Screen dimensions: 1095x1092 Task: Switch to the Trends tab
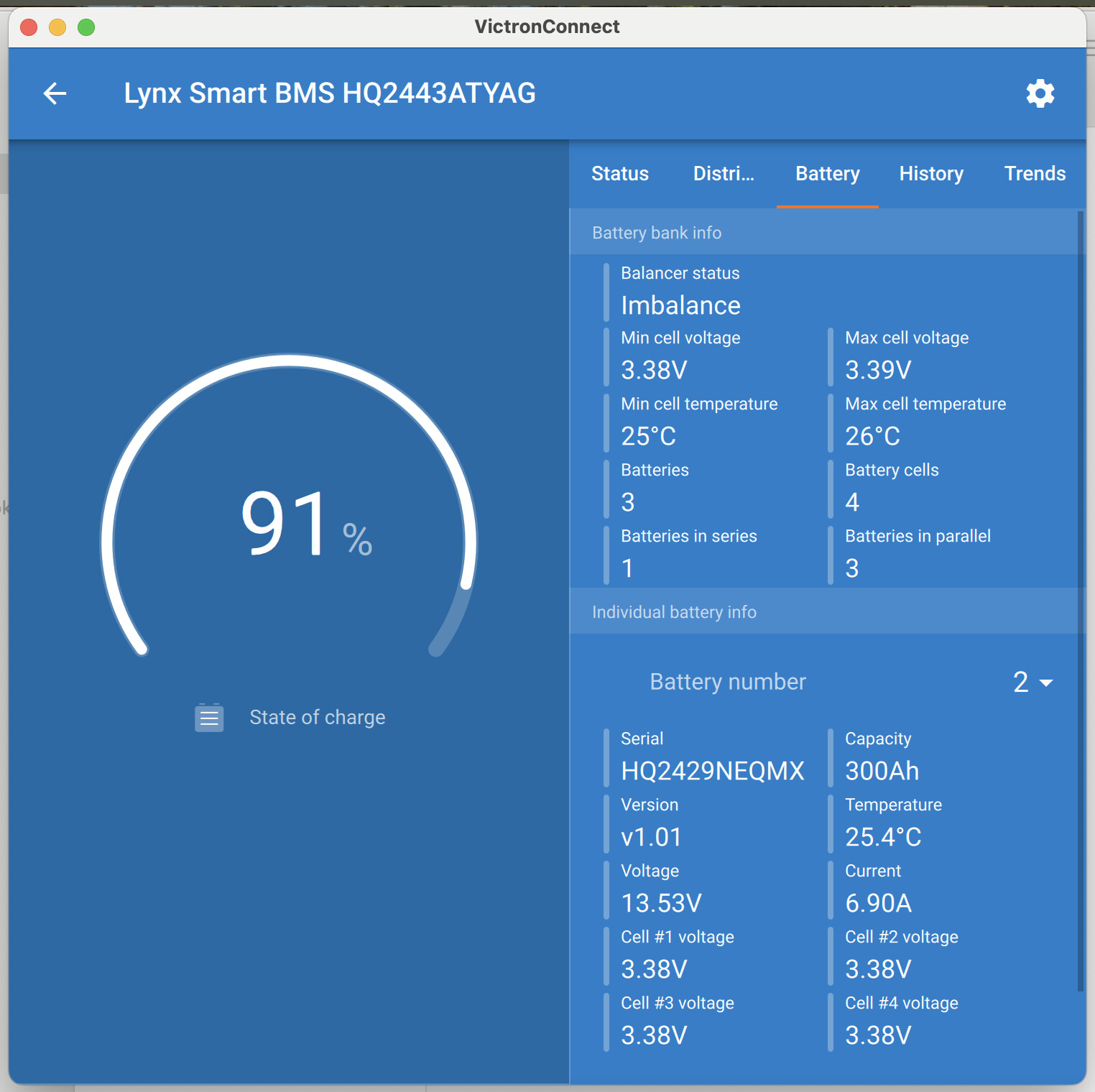[1035, 174]
